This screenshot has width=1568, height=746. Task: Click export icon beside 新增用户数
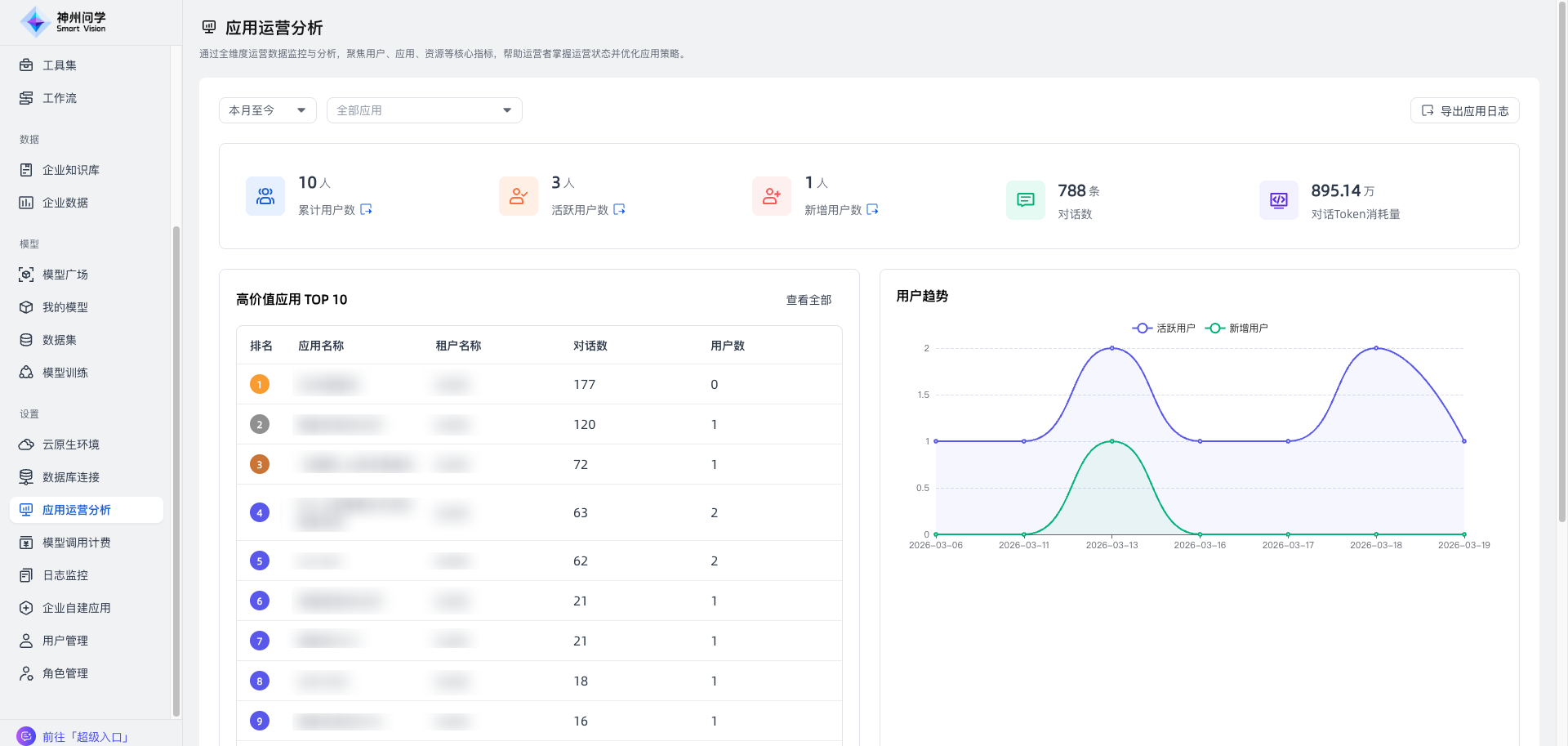click(x=872, y=209)
